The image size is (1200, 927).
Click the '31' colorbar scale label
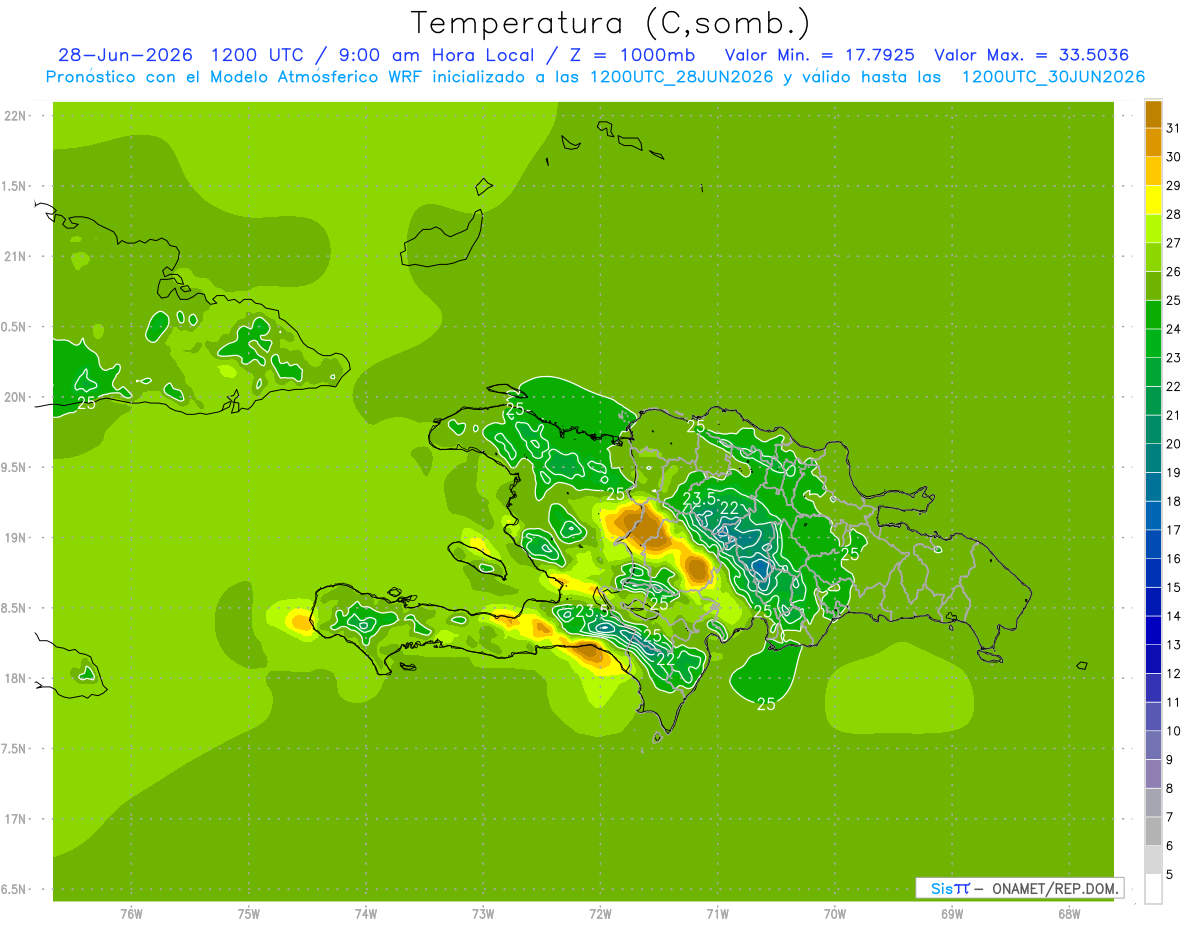point(1174,128)
